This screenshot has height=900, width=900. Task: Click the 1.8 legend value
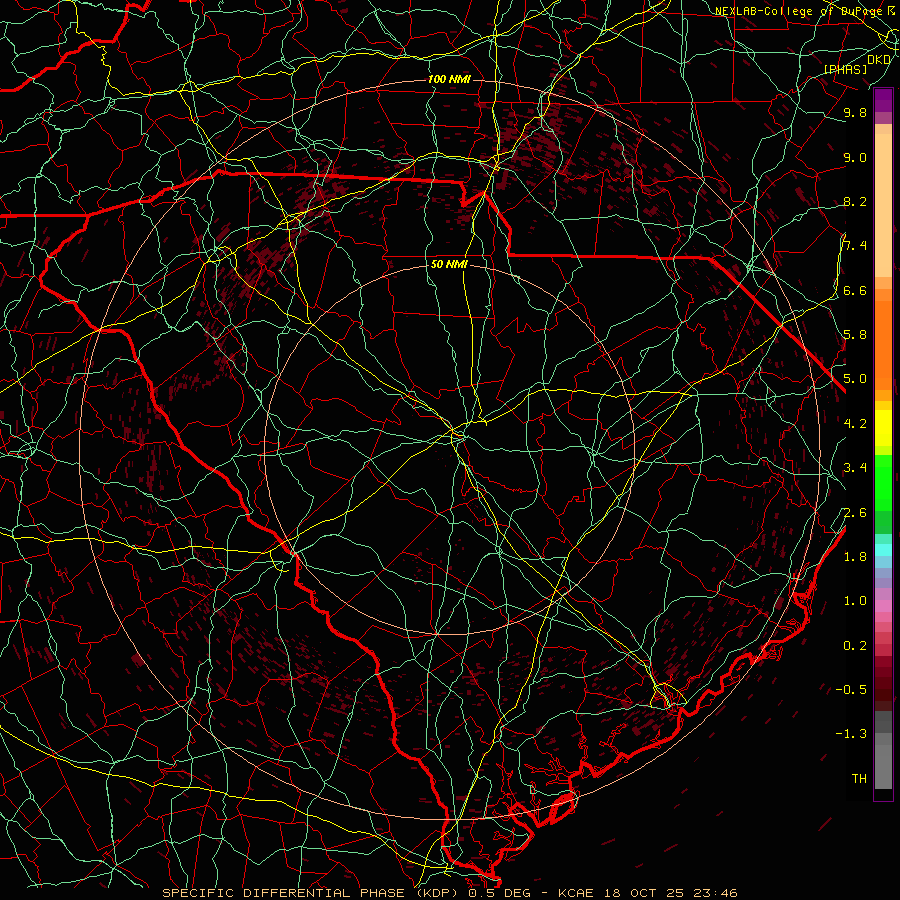[x=855, y=557]
